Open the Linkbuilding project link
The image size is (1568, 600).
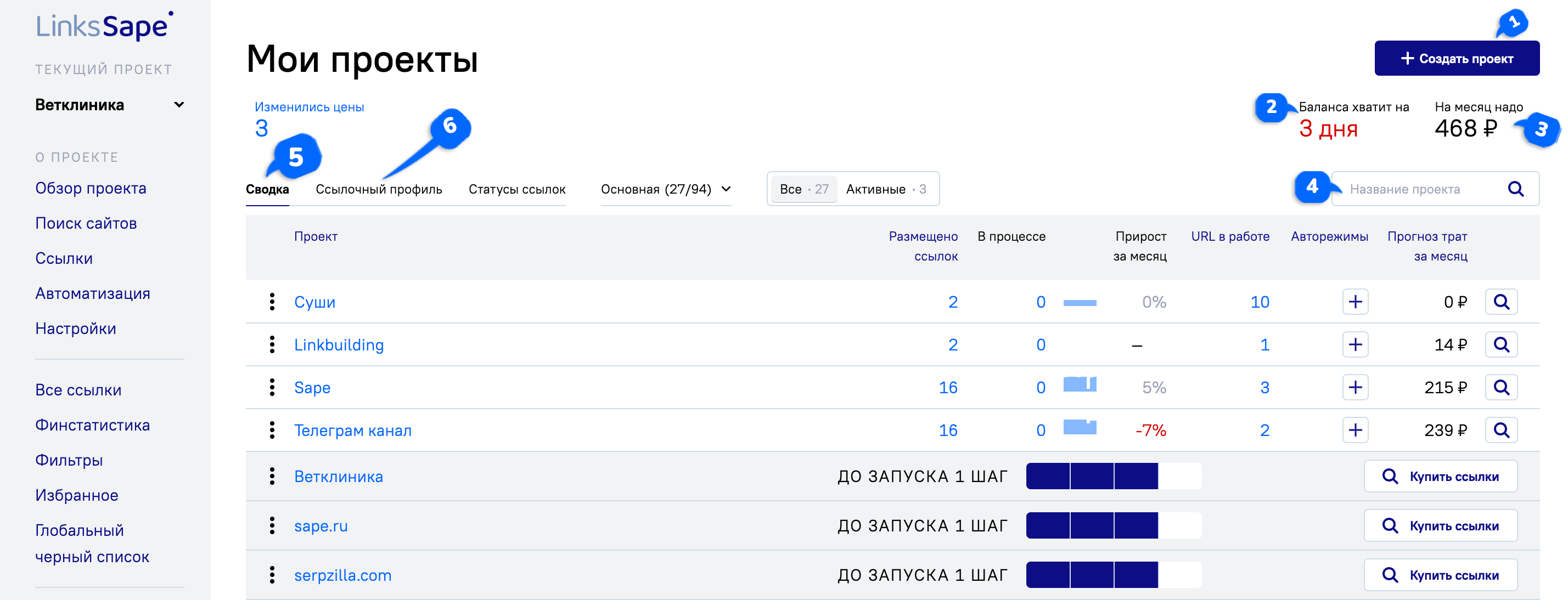pos(339,345)
